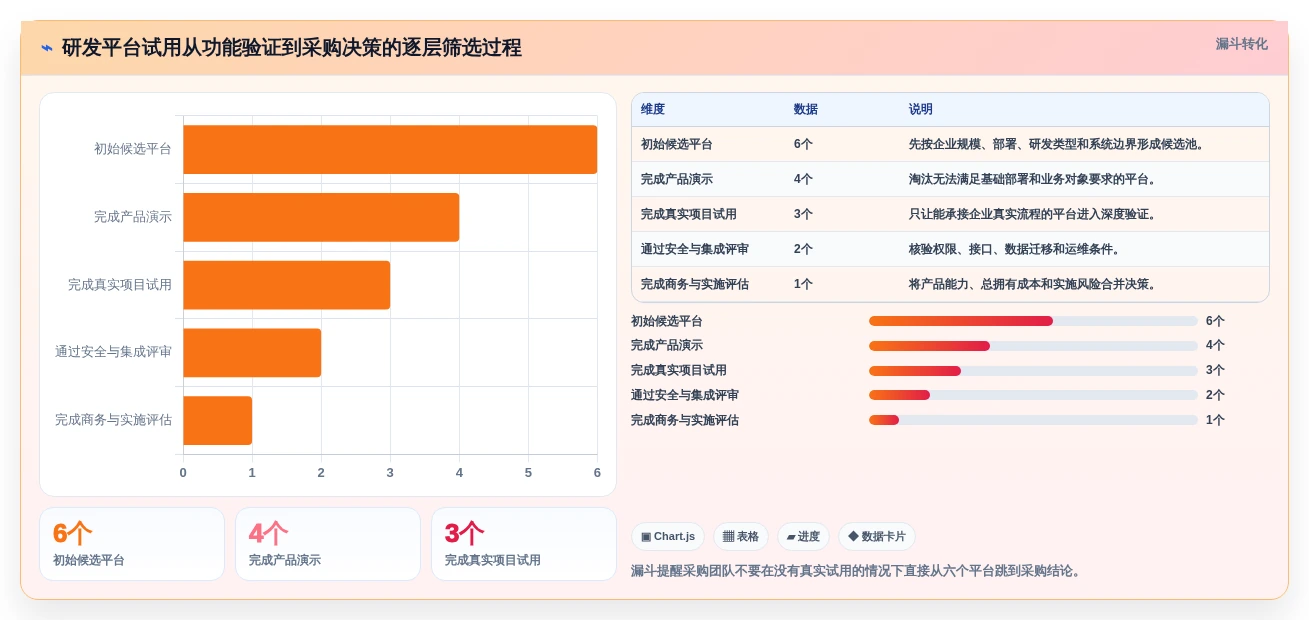This screenshot has height=620, width=1309.
Task: Click the 维度 column header
Action: pyautogui.click(x=653, y=109)
